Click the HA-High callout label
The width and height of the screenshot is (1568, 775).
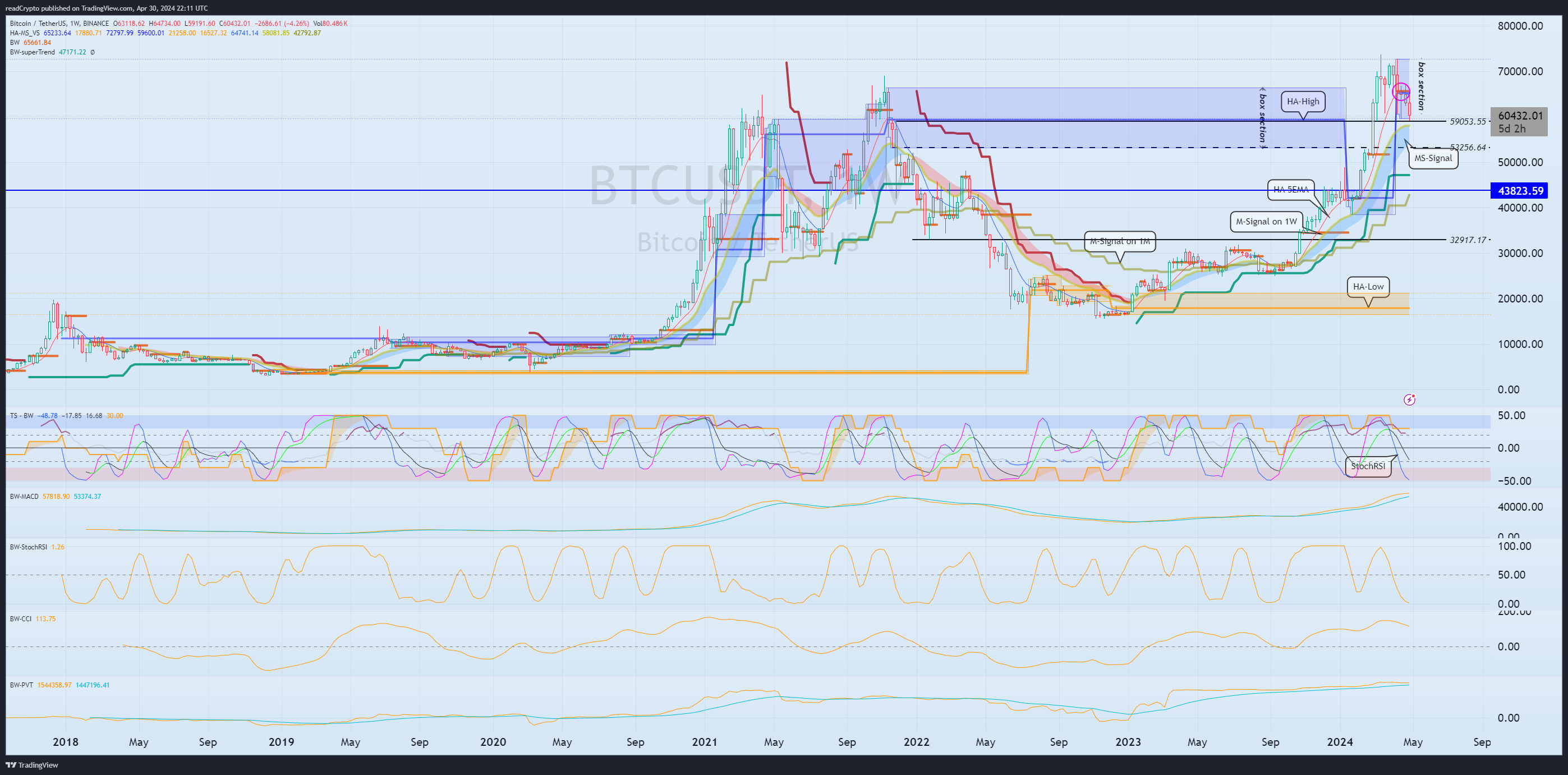coord(1303,102)
